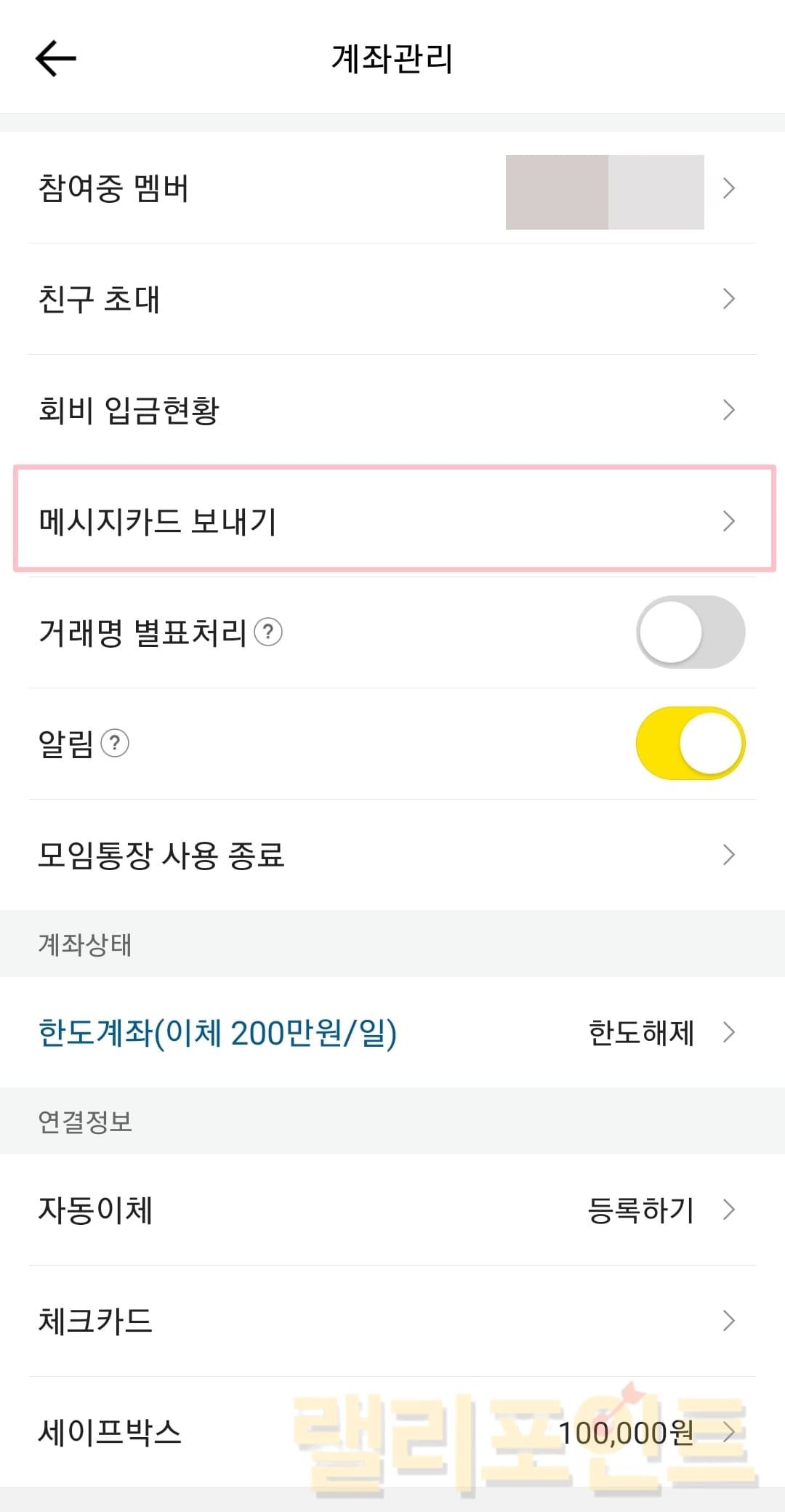This screenshot has width=785, height=1512.
Task: Open the 체크카드 entry
Action: (96, 1321)
